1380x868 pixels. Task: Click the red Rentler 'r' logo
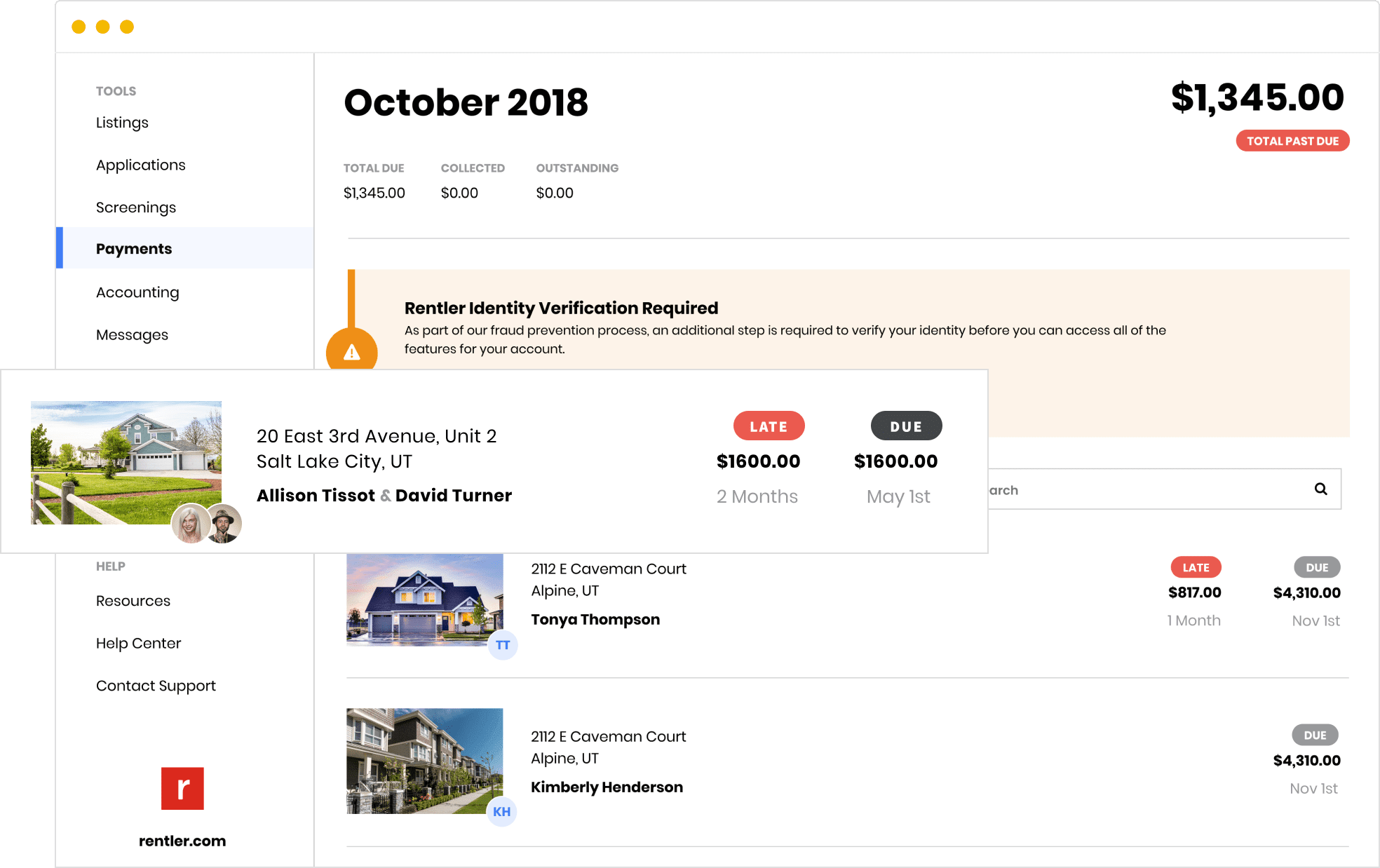pos(182,788)
